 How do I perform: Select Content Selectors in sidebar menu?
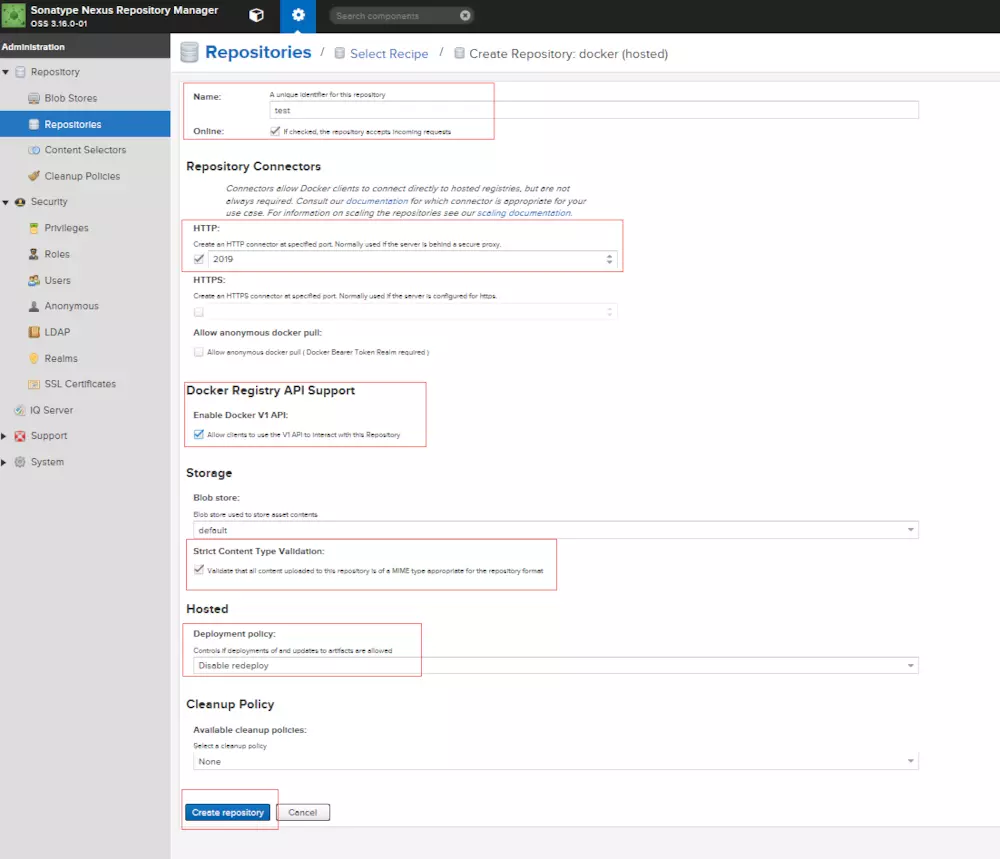click(85, 150)
